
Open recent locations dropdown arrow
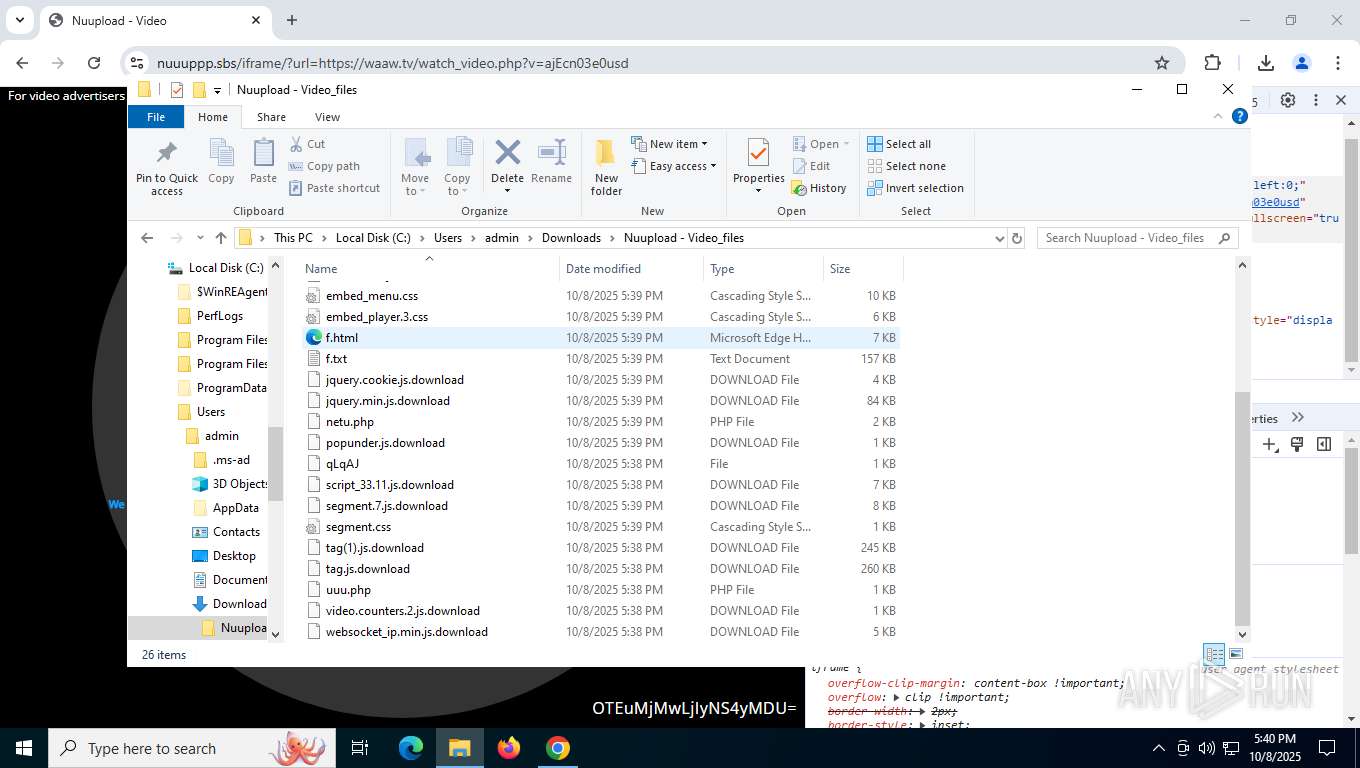point(200,238)
